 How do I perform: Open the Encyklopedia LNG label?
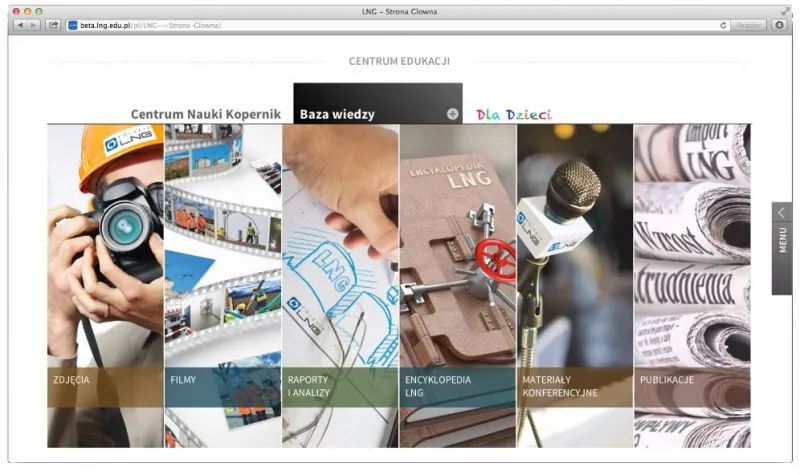tap(437, 386)
